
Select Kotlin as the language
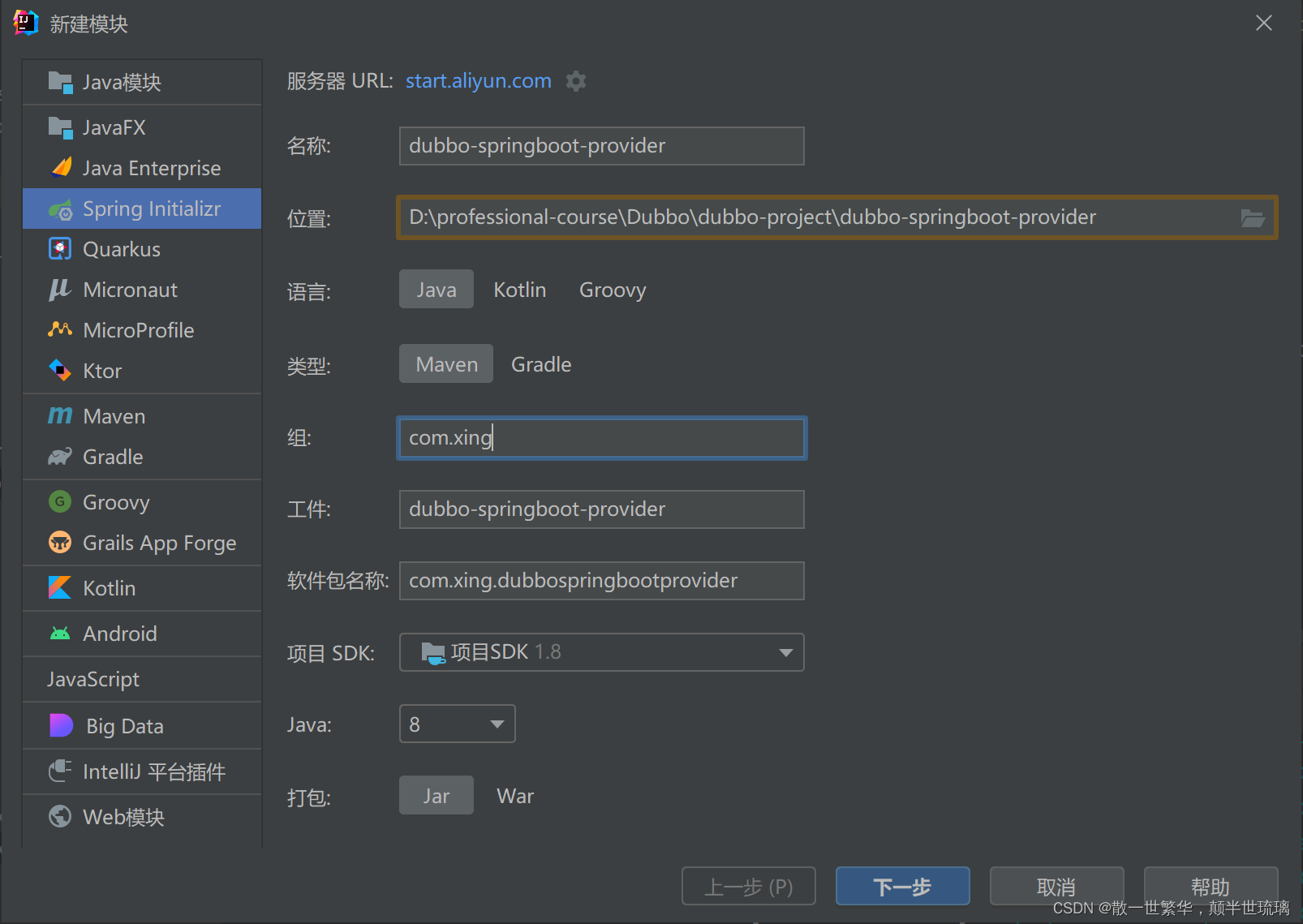pos(520,290)
